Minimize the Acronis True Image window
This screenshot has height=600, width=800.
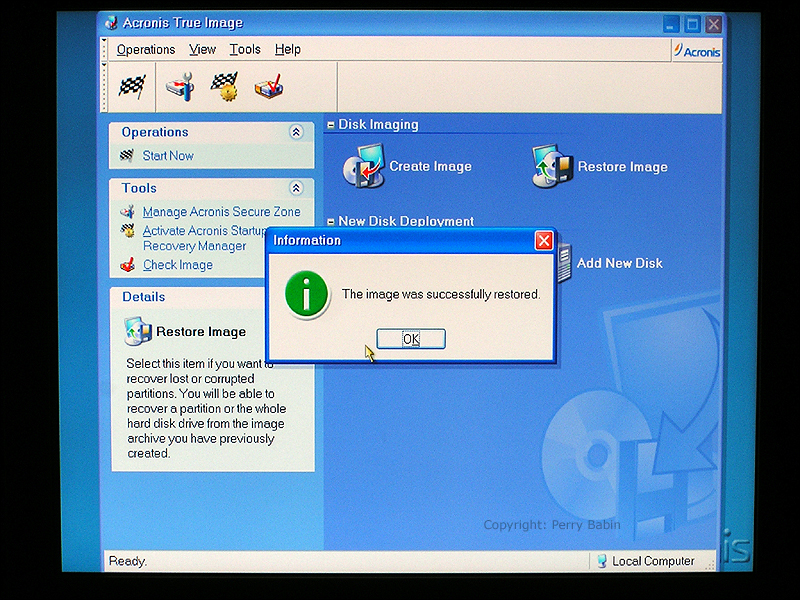(x=671, y=24)
